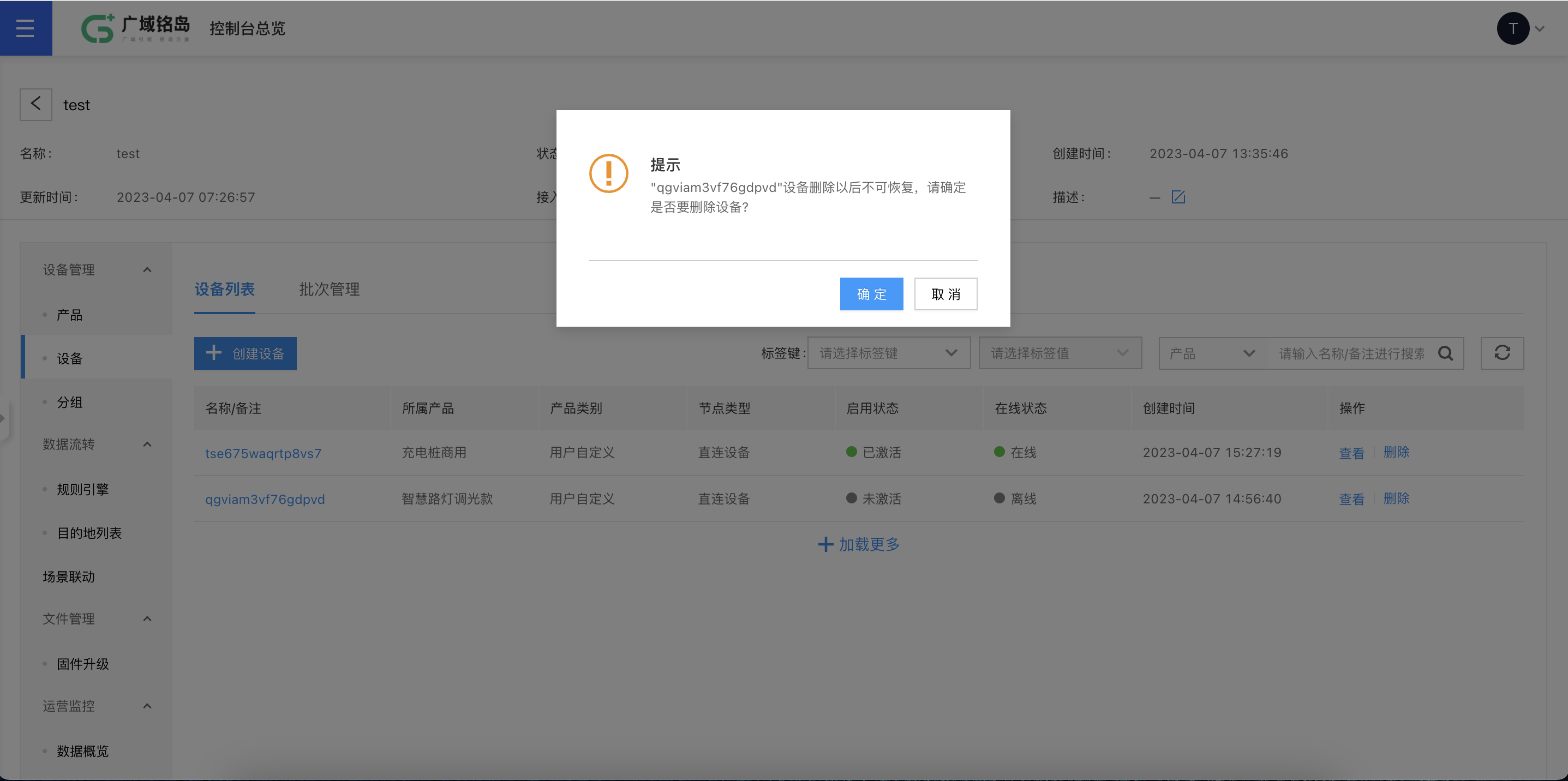View the qgviam3vf76gdpvd row via 查看
Image resolution: width=1568 pixels, height=781 pixels.
(1351, 499)
